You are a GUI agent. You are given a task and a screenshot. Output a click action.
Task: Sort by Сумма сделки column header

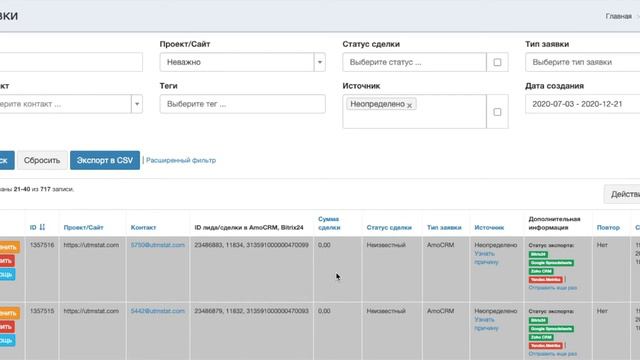329,223
